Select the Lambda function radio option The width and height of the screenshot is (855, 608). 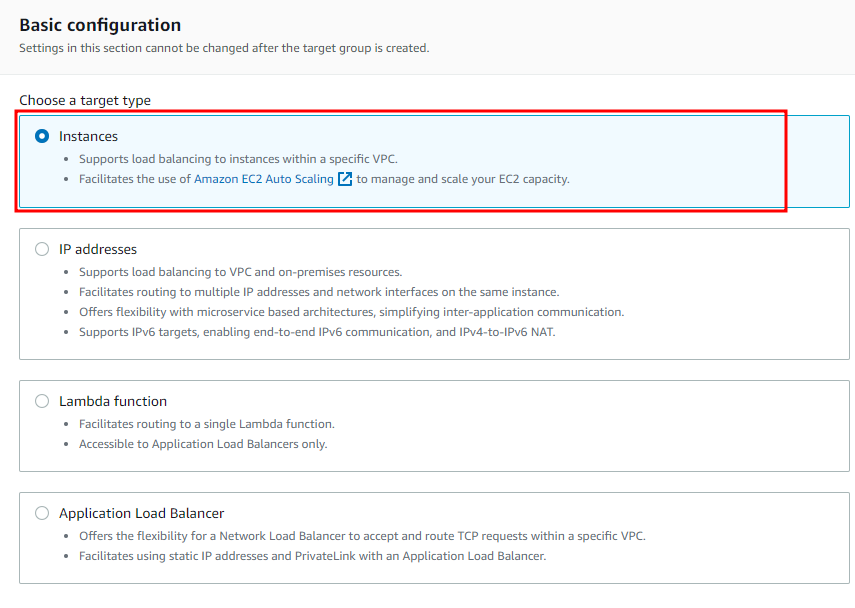[42, 401]
